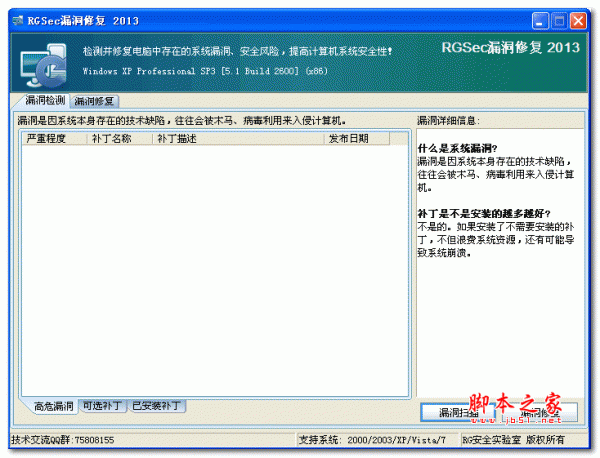Click the RGSec漏洞修复 2013 banner title
600x458 pixels.
(x=510, y=47)
